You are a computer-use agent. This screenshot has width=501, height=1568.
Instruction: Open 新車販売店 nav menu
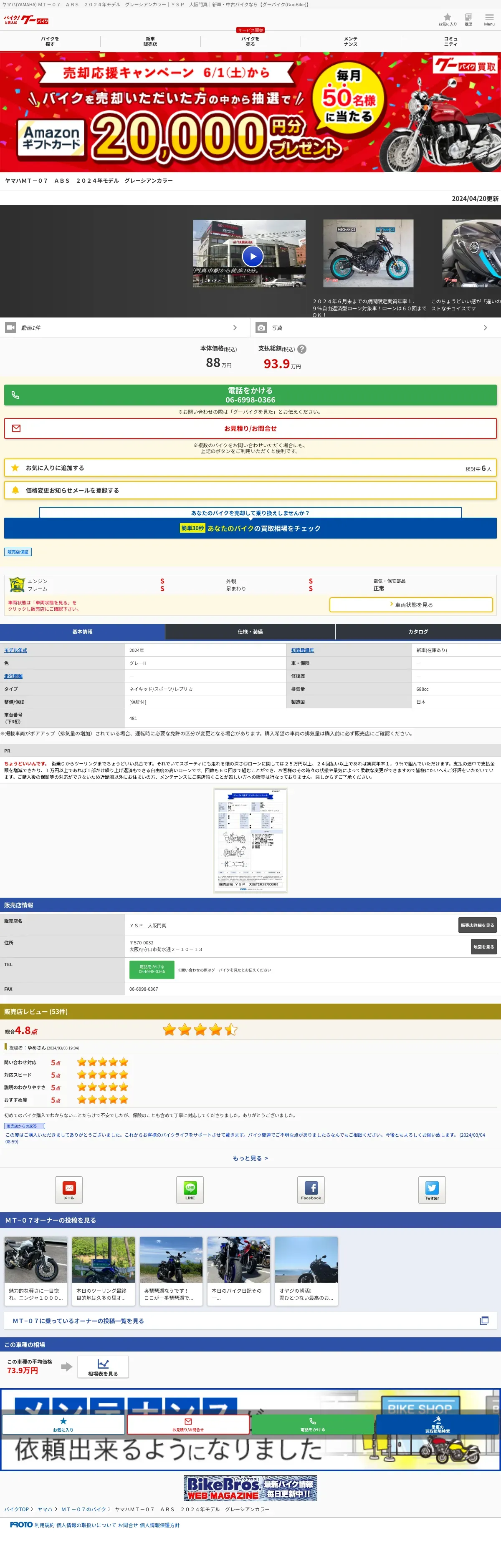(x=150, y=41)
